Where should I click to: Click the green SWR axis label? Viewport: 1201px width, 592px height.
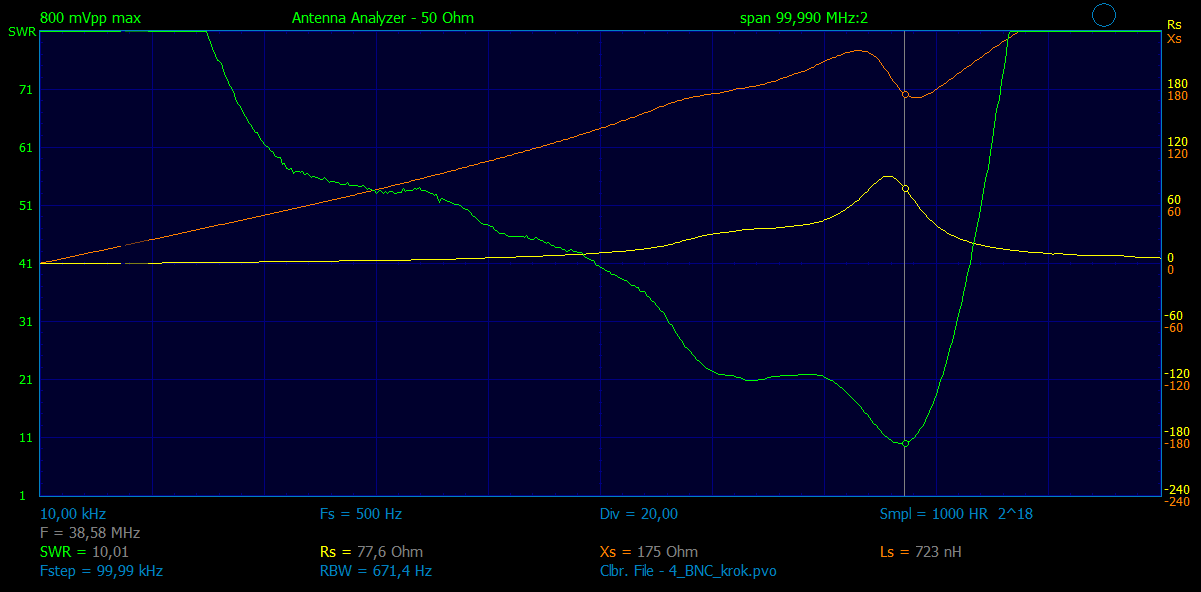[20, 32]
